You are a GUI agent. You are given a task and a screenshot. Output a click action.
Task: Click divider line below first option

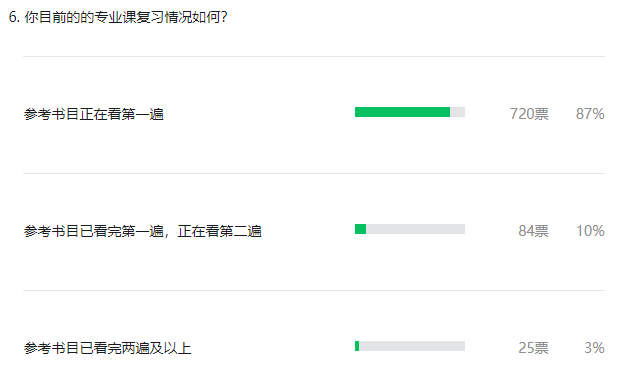pyautogui.click(x=314, y=173)
